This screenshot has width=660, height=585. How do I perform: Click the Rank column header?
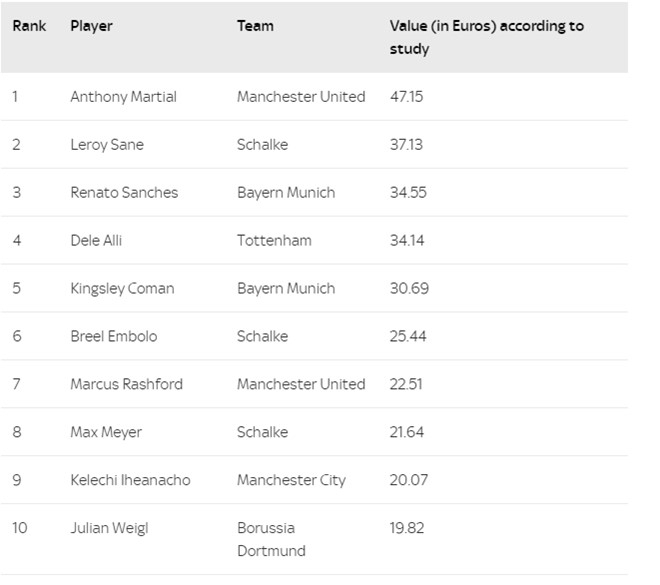coord(29,26)
